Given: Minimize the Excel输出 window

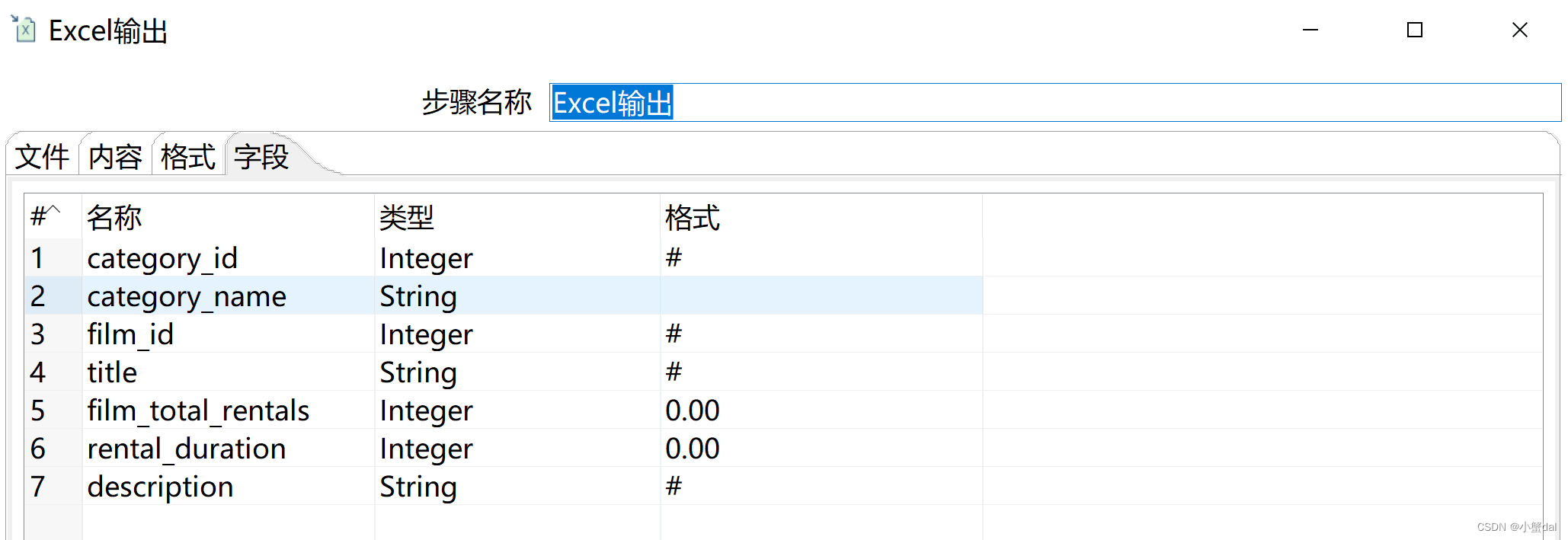Looking at the screenshot, I should coord(1310,30).
